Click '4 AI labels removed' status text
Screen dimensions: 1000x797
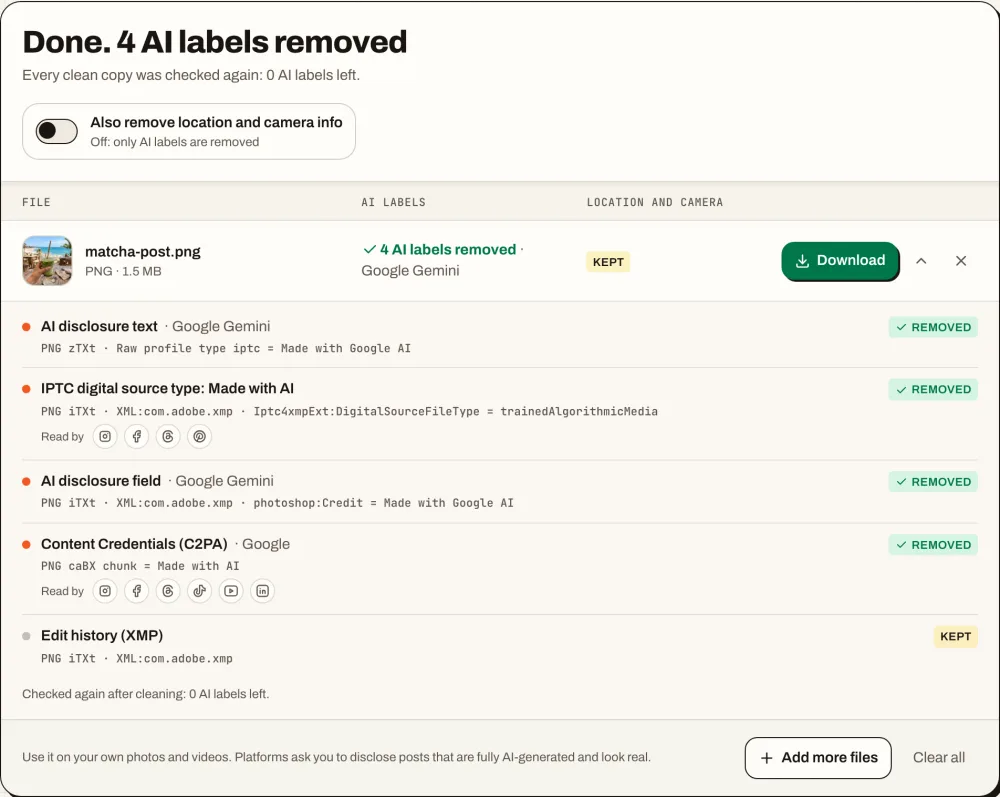[448, 249]
